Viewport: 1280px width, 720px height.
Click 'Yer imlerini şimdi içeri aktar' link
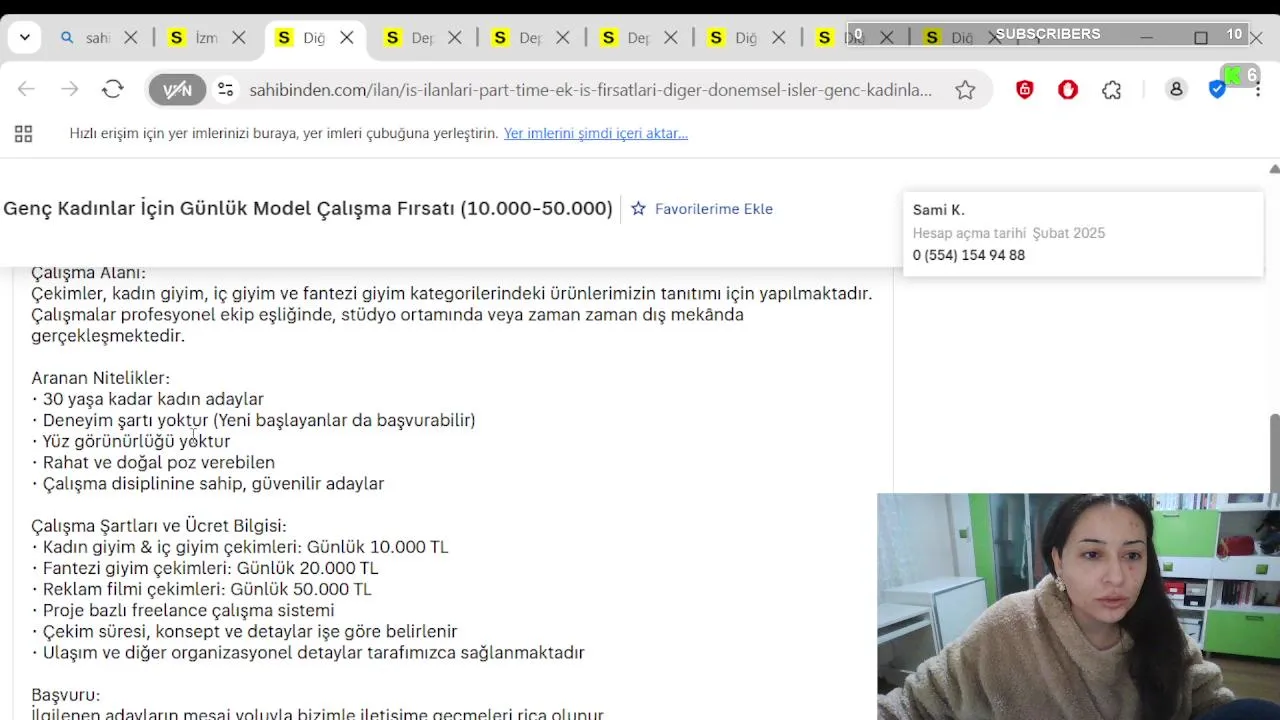pyautogui.click(x=596, y=133)
